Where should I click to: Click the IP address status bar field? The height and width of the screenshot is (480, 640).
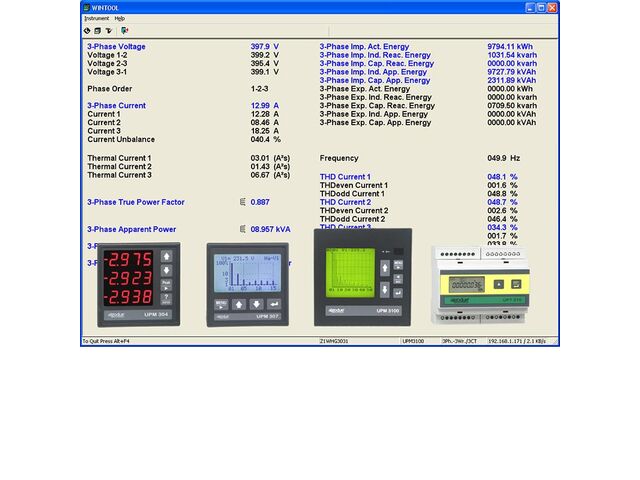(x=517, y=341)
